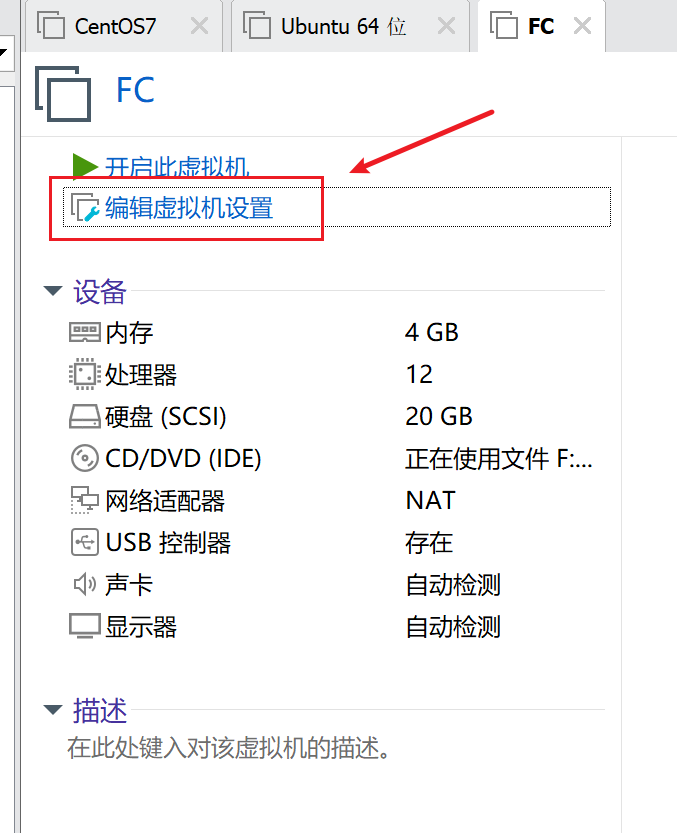This screenshot has height=833, width=677.
Task: Switch to the CentOS7 tab
Action: [x=123, y=26]
